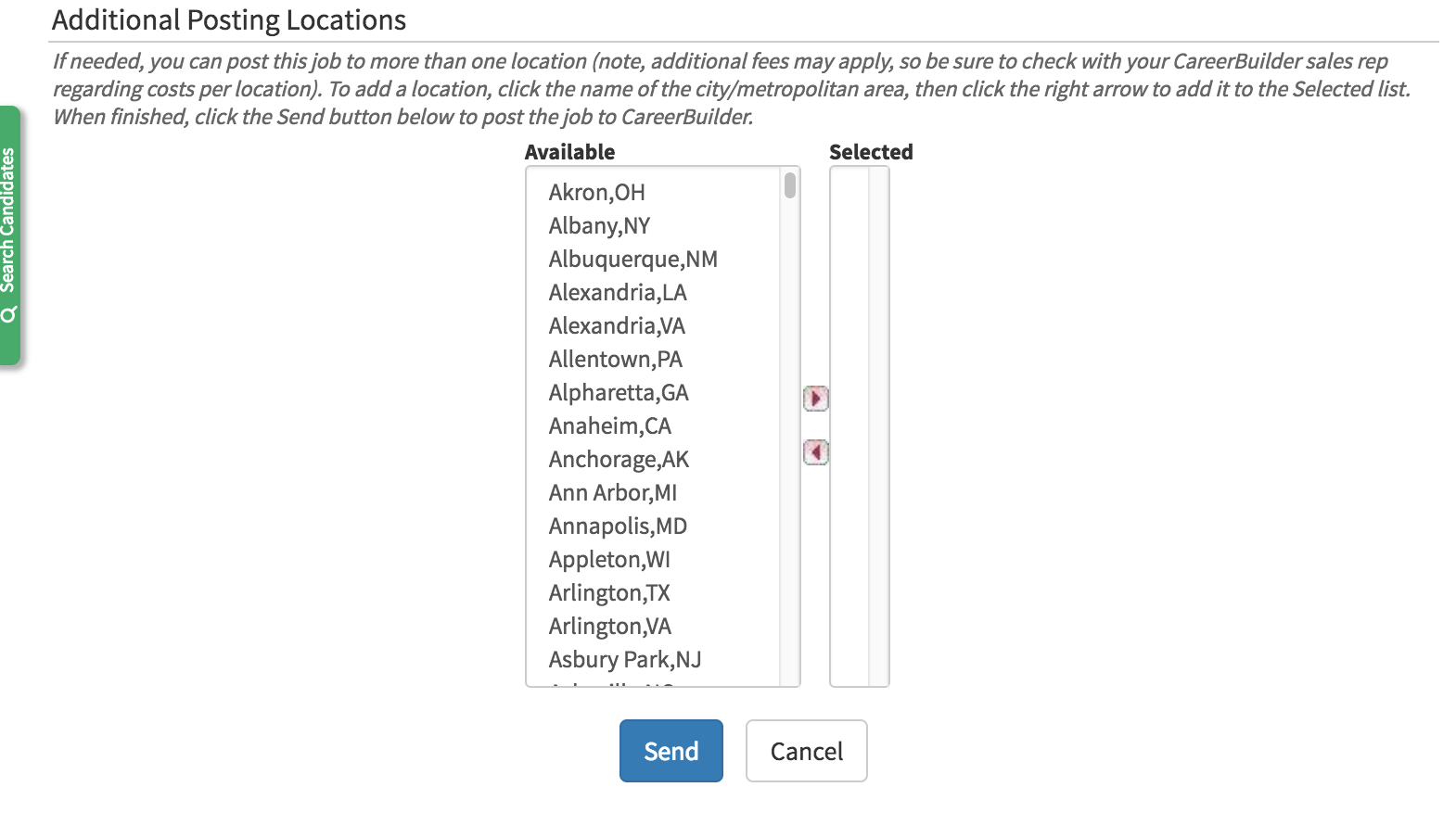Select Albany,NY from the list
The width and height of the screenshot is (1456, 825).
point(599,226)
